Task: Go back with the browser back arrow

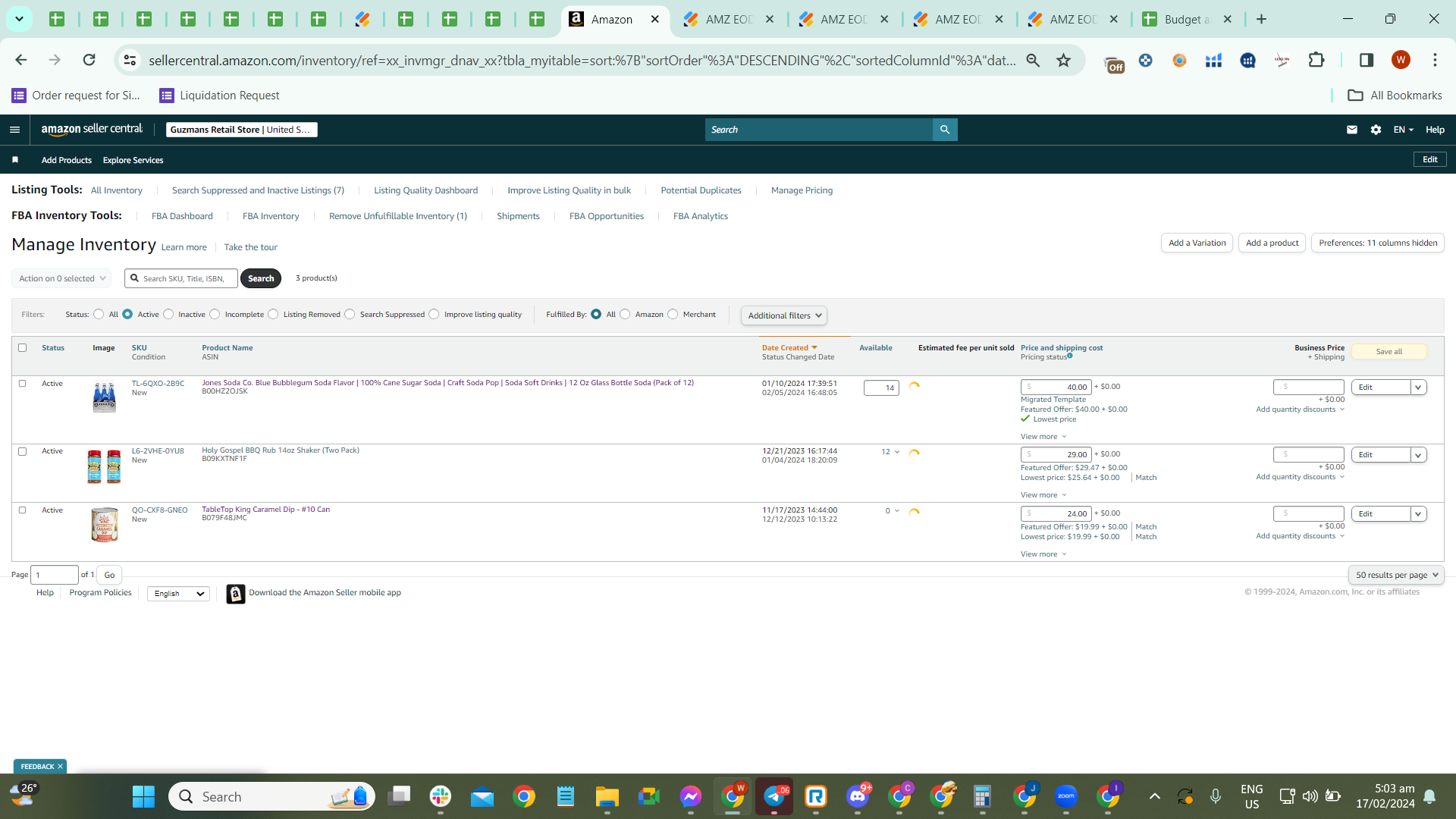Action: tap(20, 60)
